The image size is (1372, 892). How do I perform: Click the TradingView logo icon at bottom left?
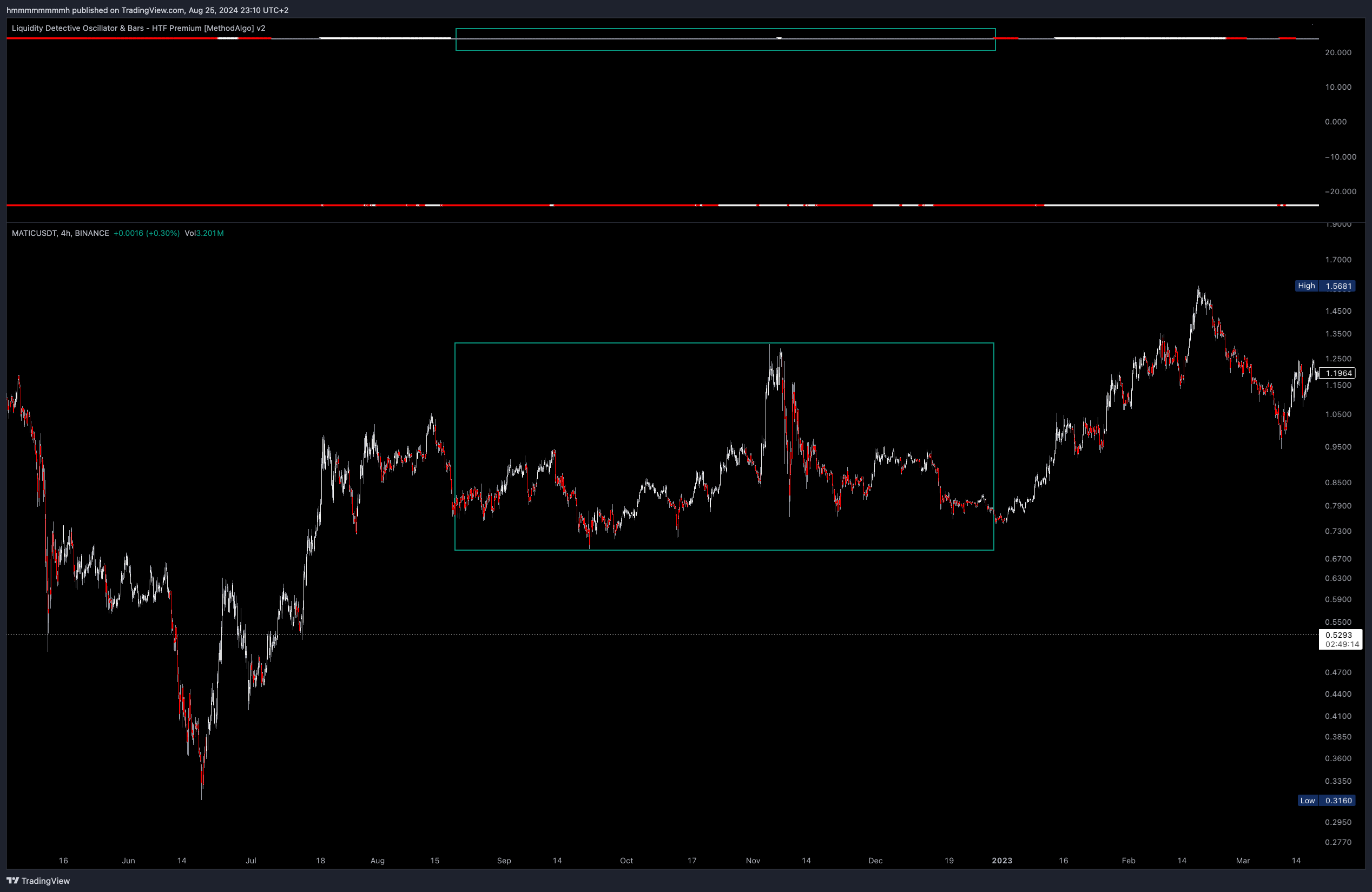pyautogui.click(x=12, y=881)
